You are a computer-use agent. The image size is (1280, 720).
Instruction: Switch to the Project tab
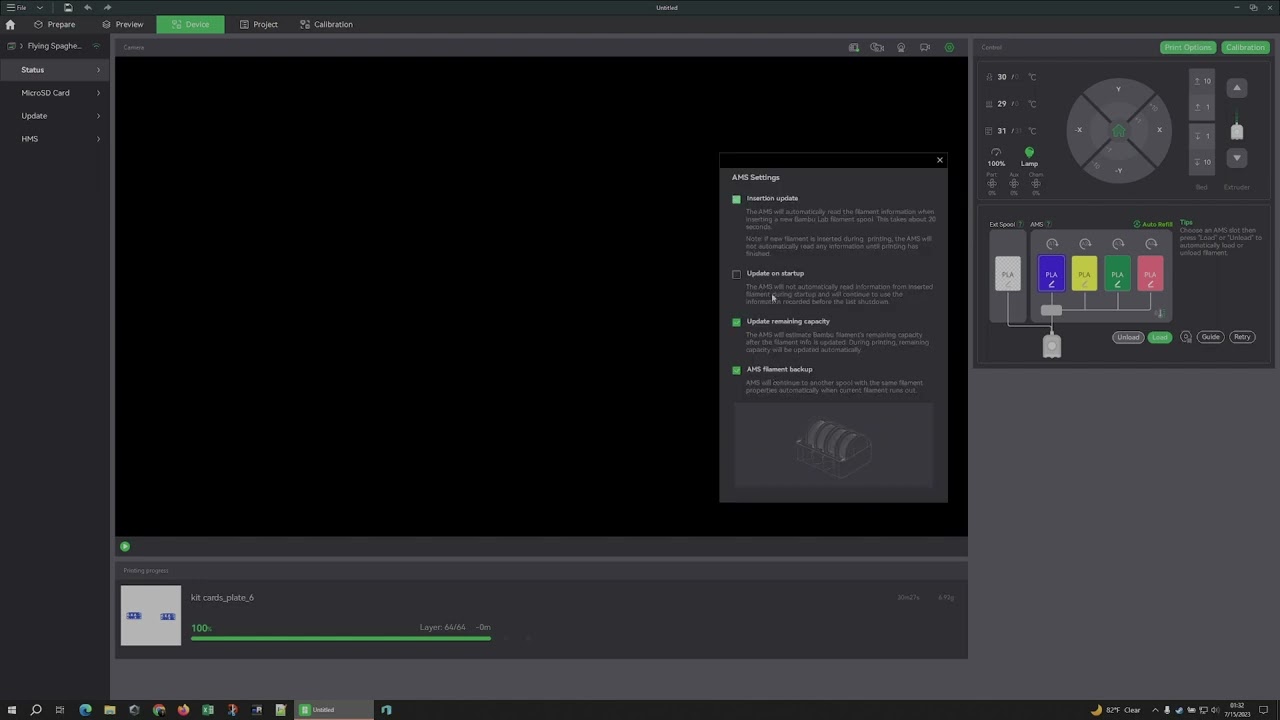point(259,24)
